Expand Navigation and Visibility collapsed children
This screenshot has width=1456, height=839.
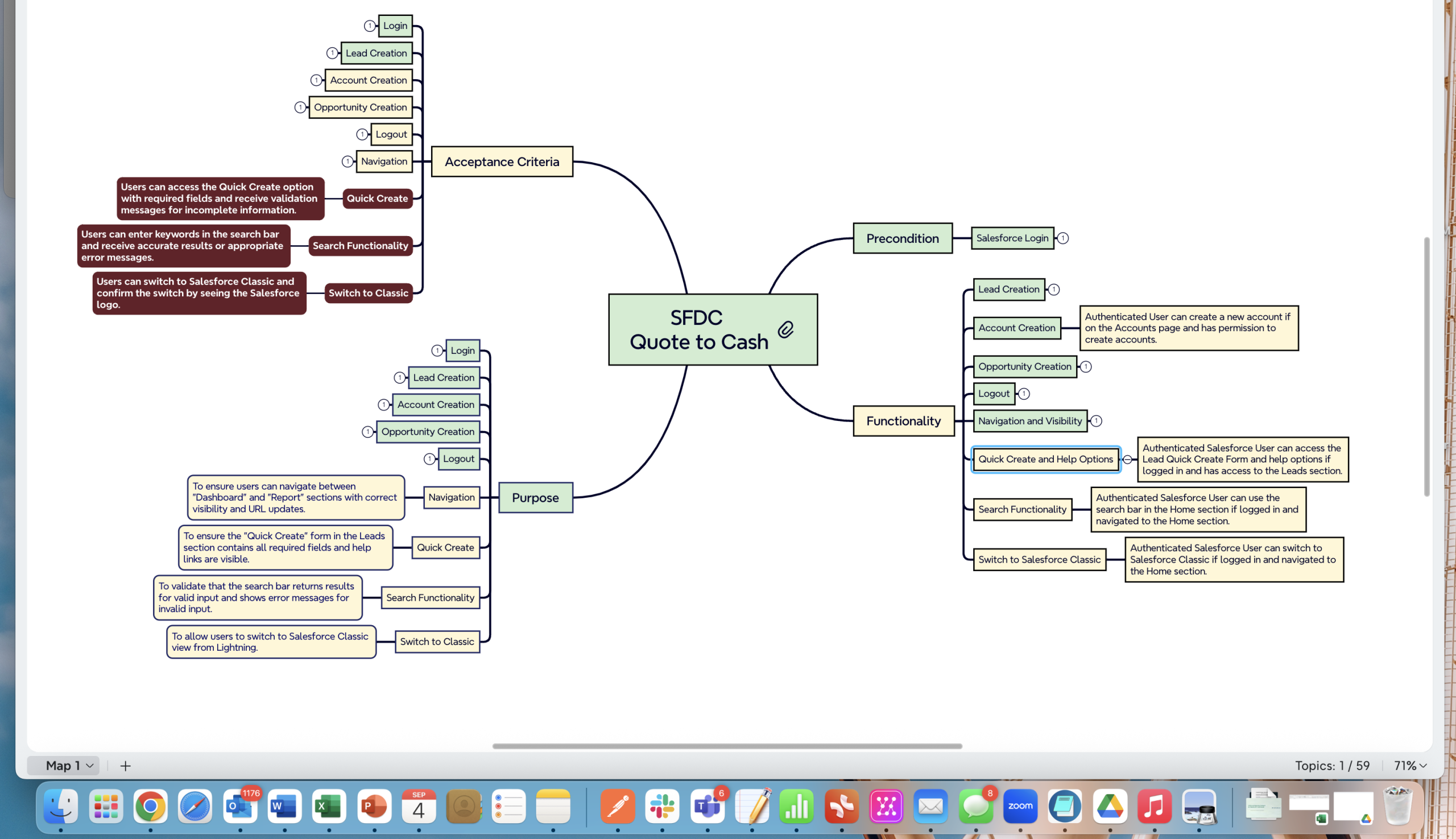pyautogui.click(x=1097, y=421)
